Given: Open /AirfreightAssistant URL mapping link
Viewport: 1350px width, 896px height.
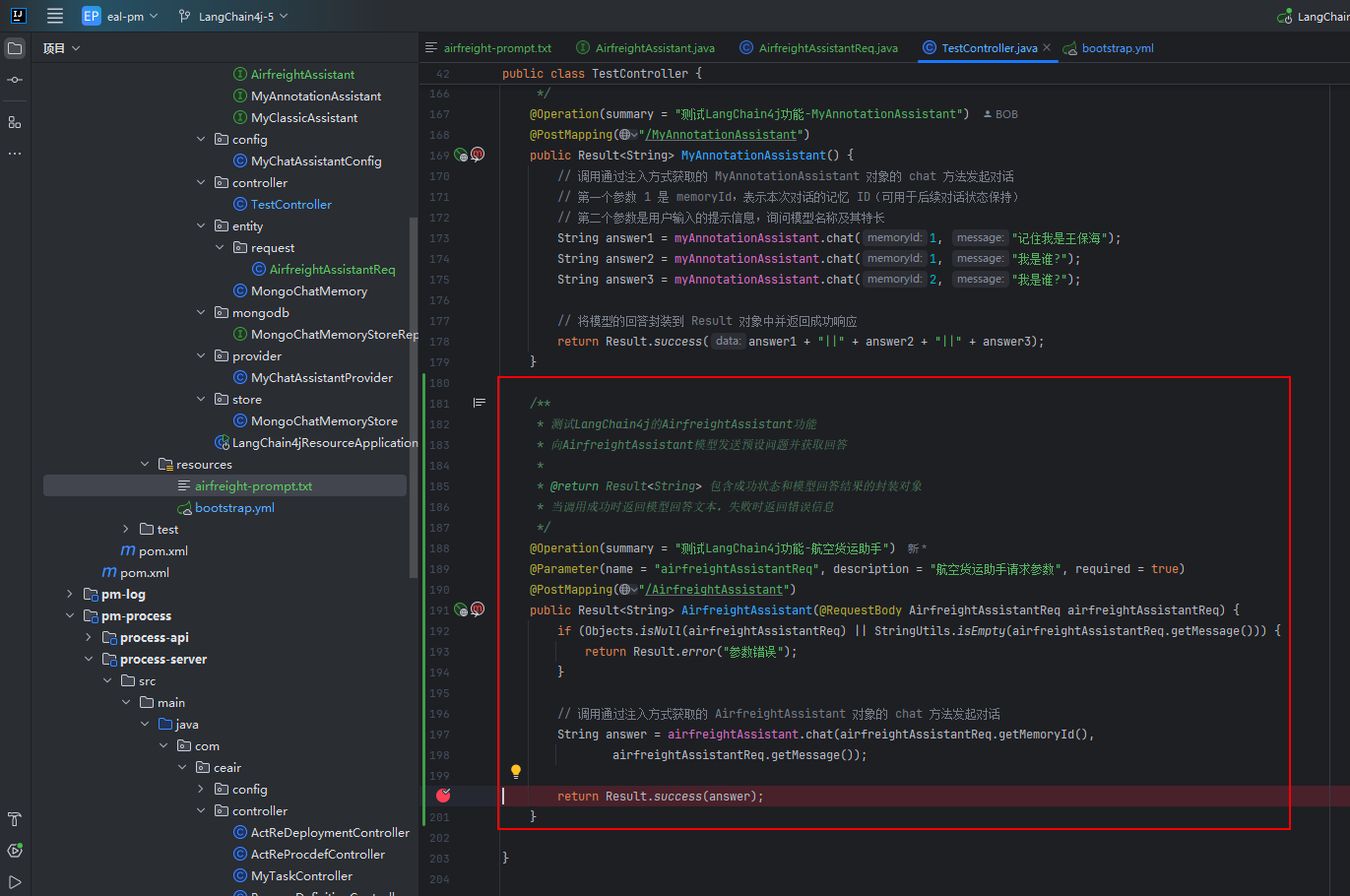Looking at the screenshot, I should (x=715, y=590).
